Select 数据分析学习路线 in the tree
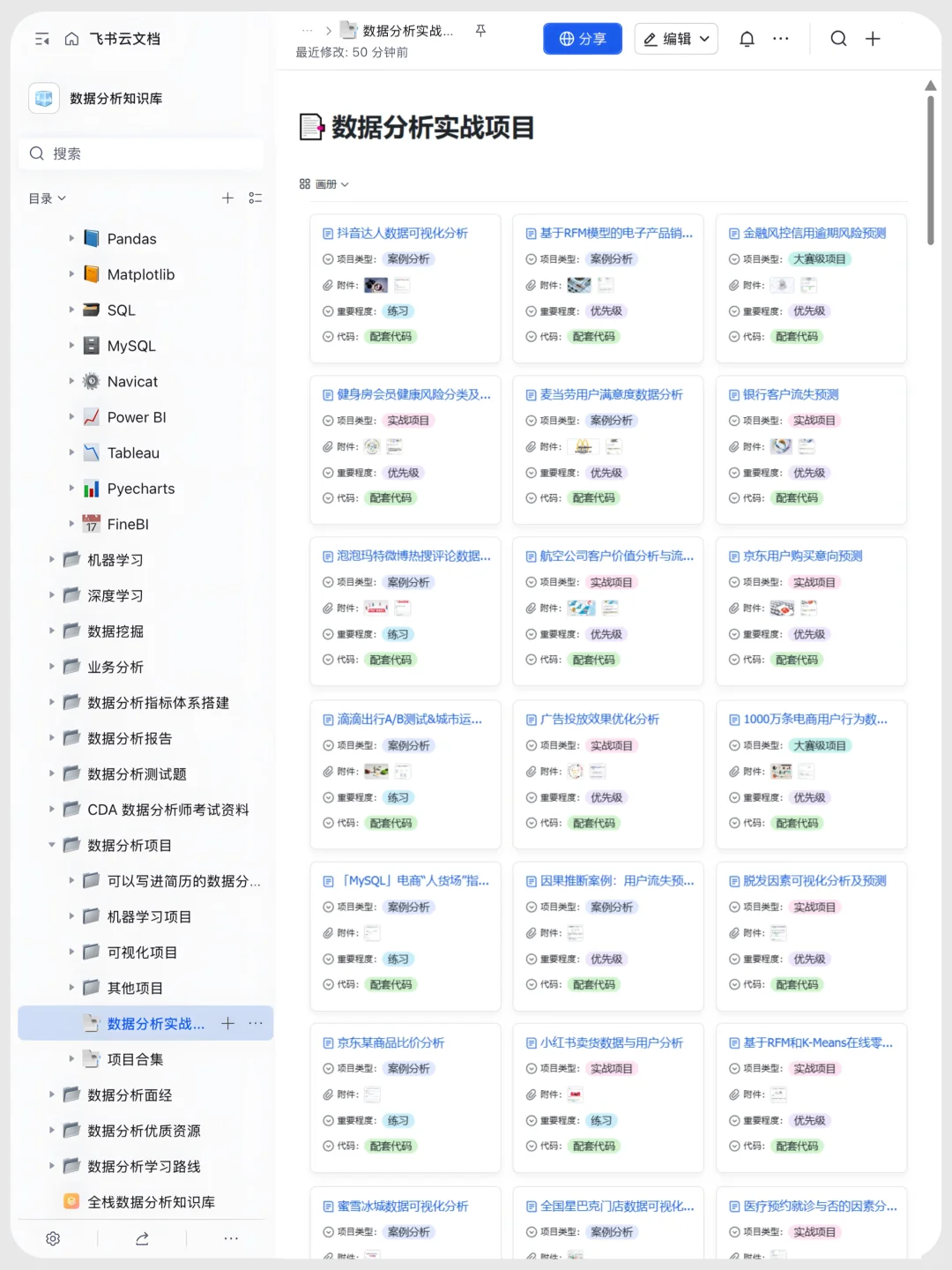Image resolution: width=952 pixels, height=1270 pixels. point(144,1166)
